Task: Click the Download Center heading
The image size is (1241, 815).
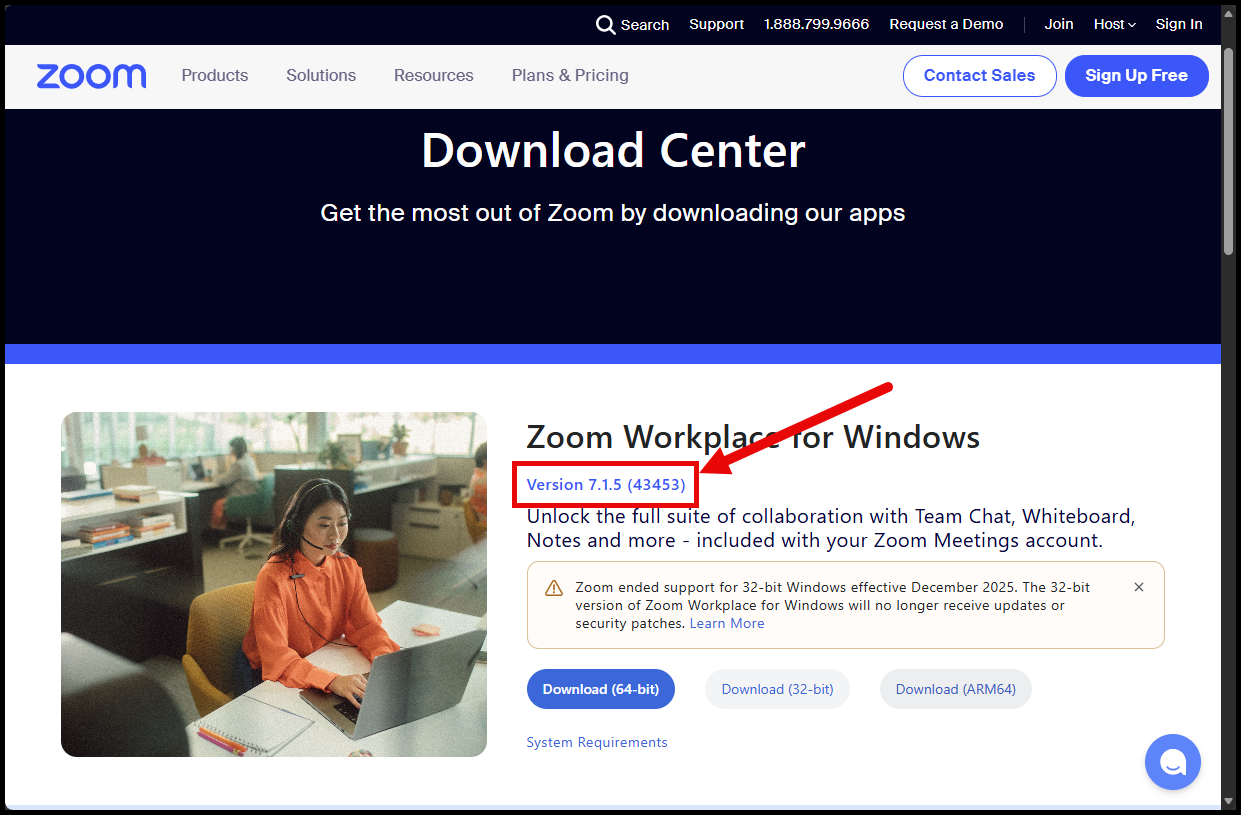Action: [613, 151]
